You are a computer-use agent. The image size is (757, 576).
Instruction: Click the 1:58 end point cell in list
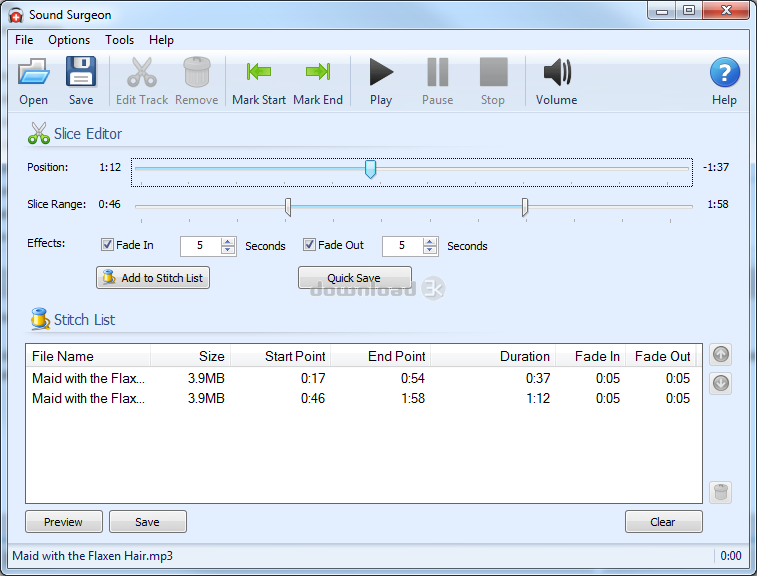[x=413, y=398]
